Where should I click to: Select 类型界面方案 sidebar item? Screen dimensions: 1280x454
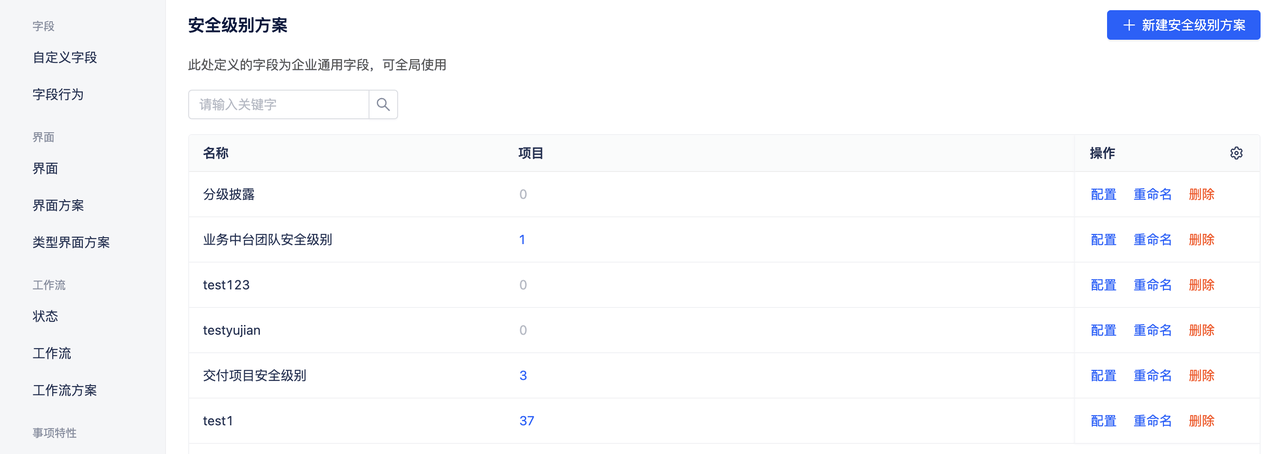71,243
